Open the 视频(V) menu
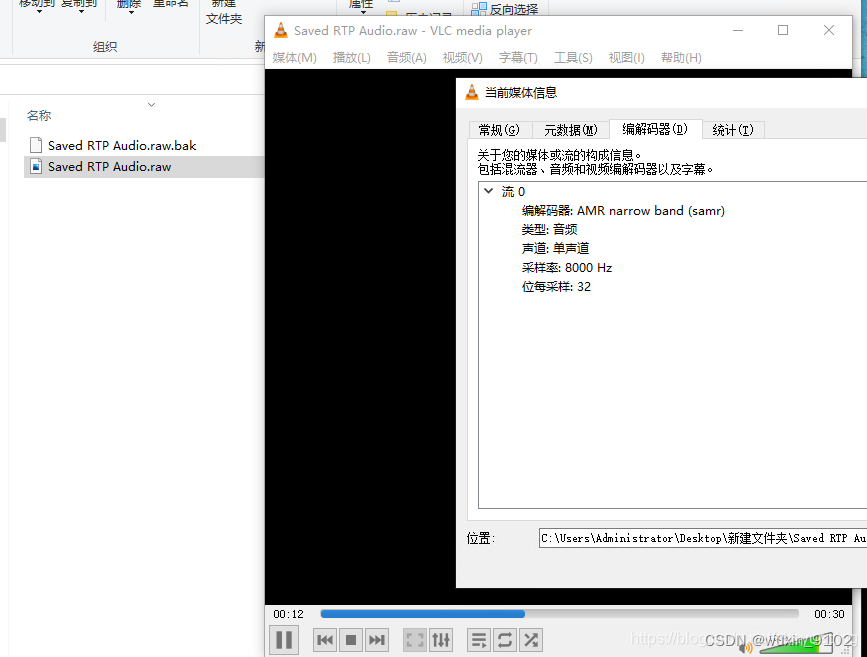867x657 pixels. [462, 58]
